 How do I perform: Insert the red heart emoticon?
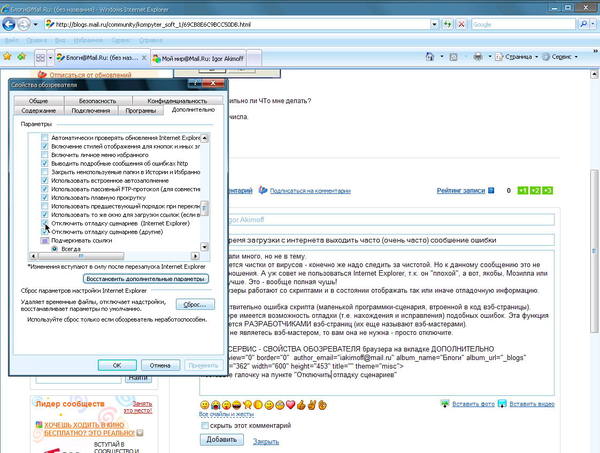(291, 404)
